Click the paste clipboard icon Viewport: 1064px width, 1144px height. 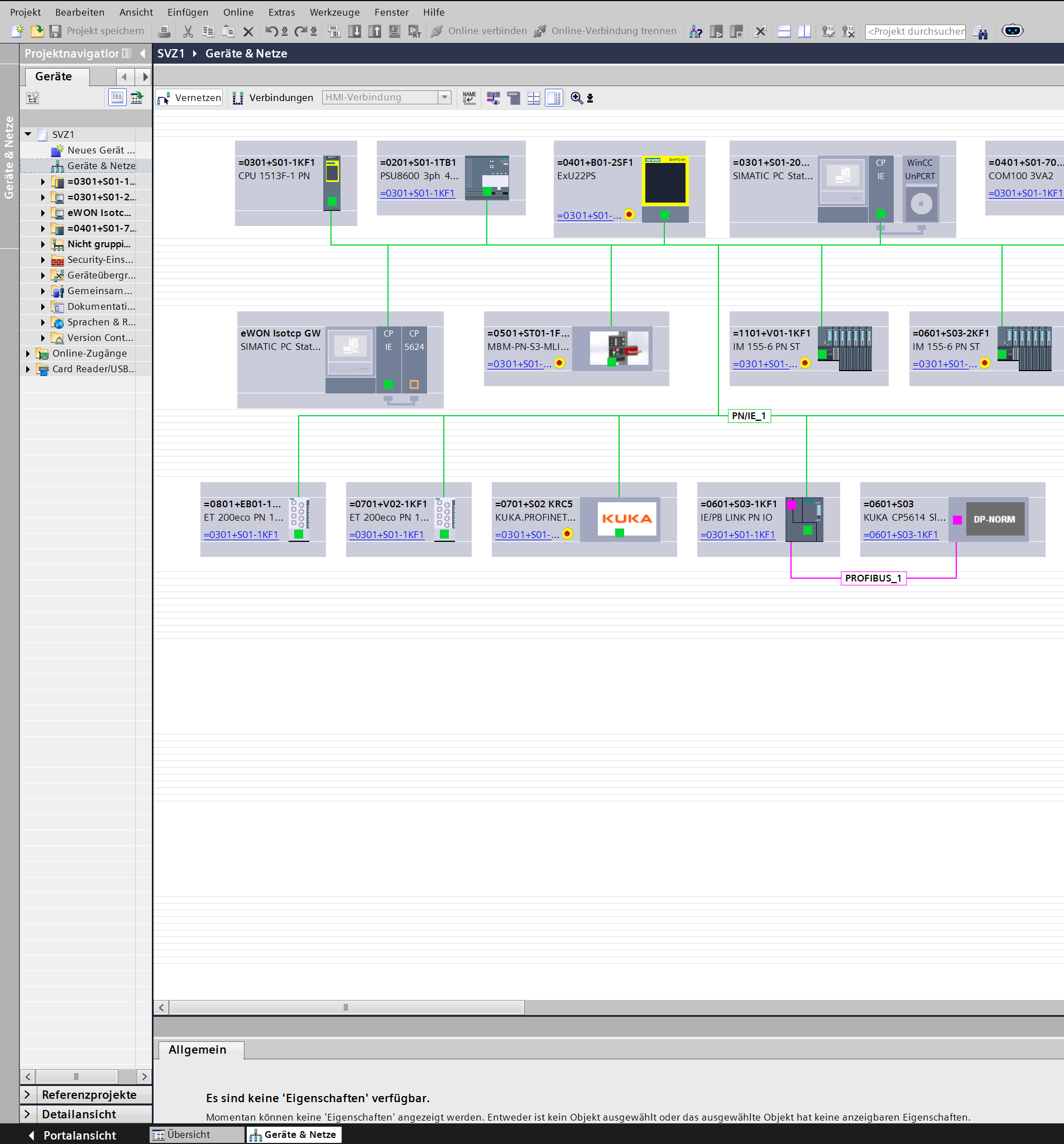coord(228,32)
